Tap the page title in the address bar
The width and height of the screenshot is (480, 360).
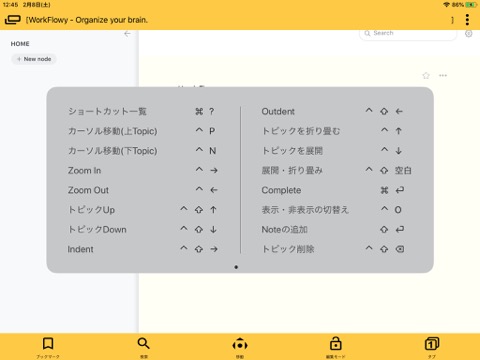(x=87, y=20)
